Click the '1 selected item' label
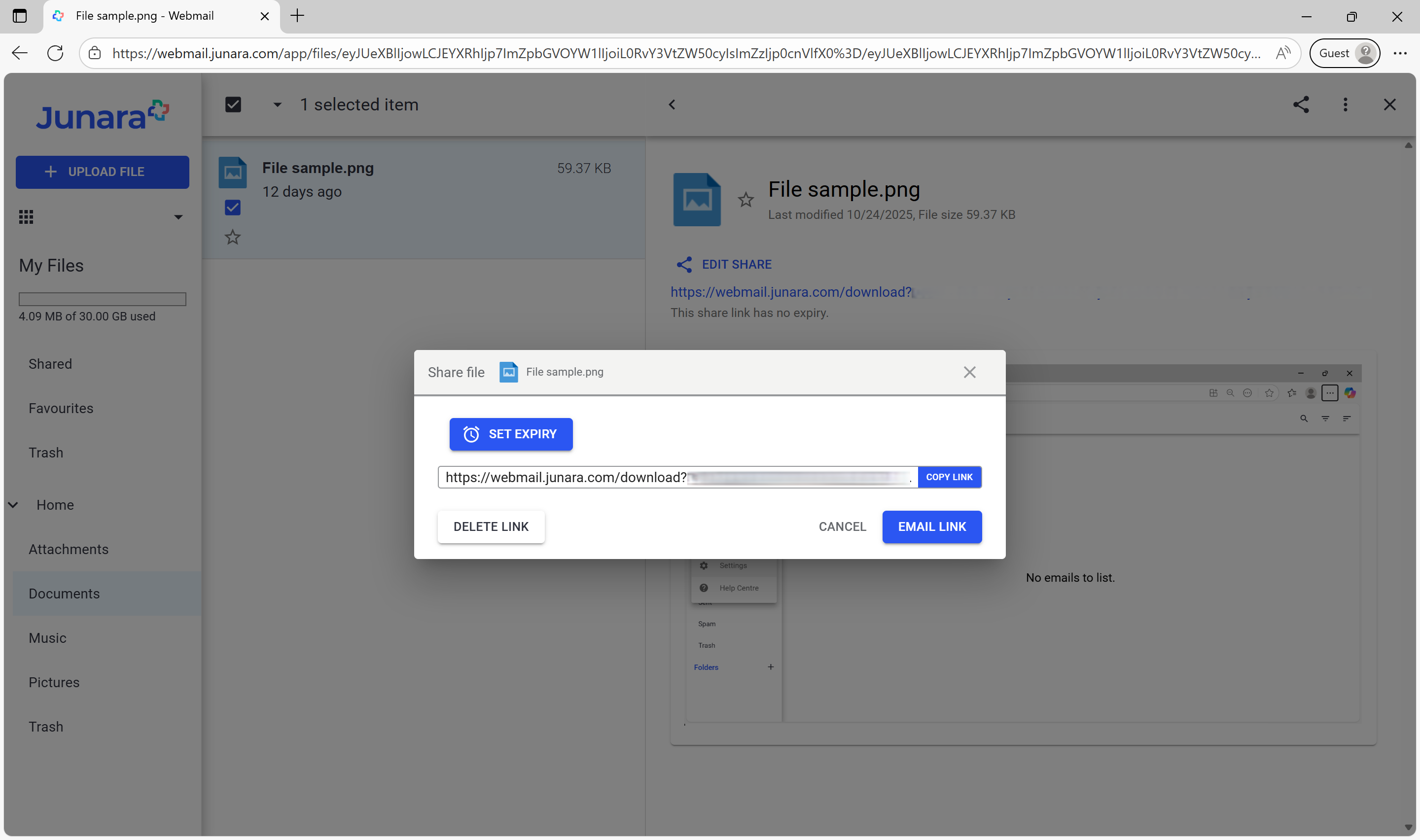 [359, 105]
